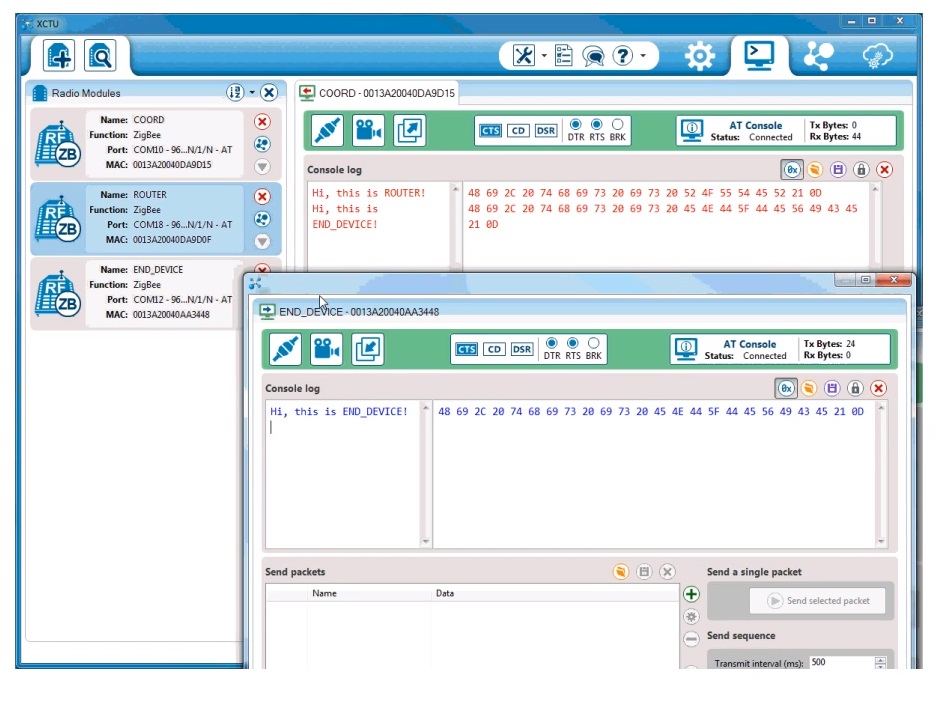Toggle RTS radio button in COORD console
Viewport: 941px width, 703px height.
597,124
